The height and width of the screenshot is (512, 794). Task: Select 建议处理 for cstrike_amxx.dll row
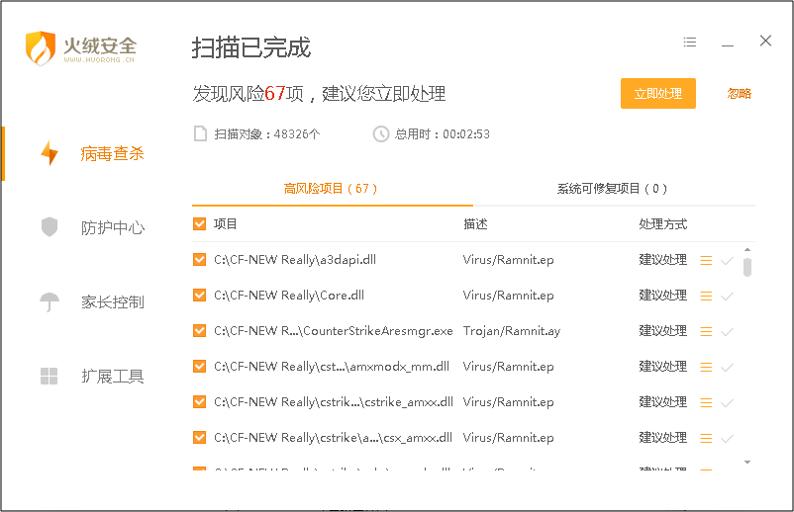(x=663, y=402)
